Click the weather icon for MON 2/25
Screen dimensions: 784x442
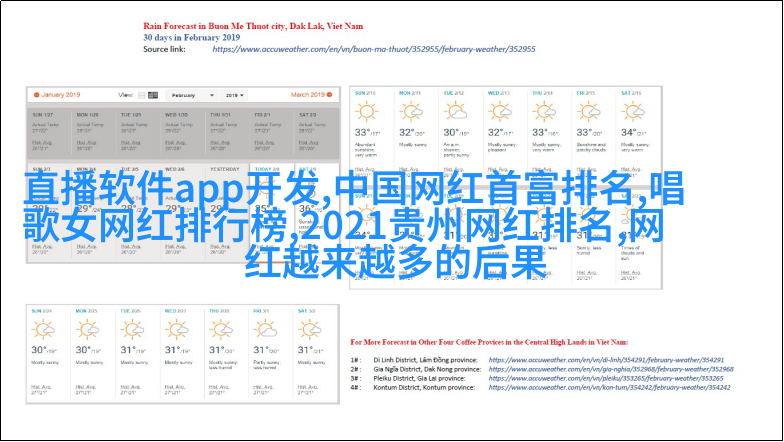[88, 330]
